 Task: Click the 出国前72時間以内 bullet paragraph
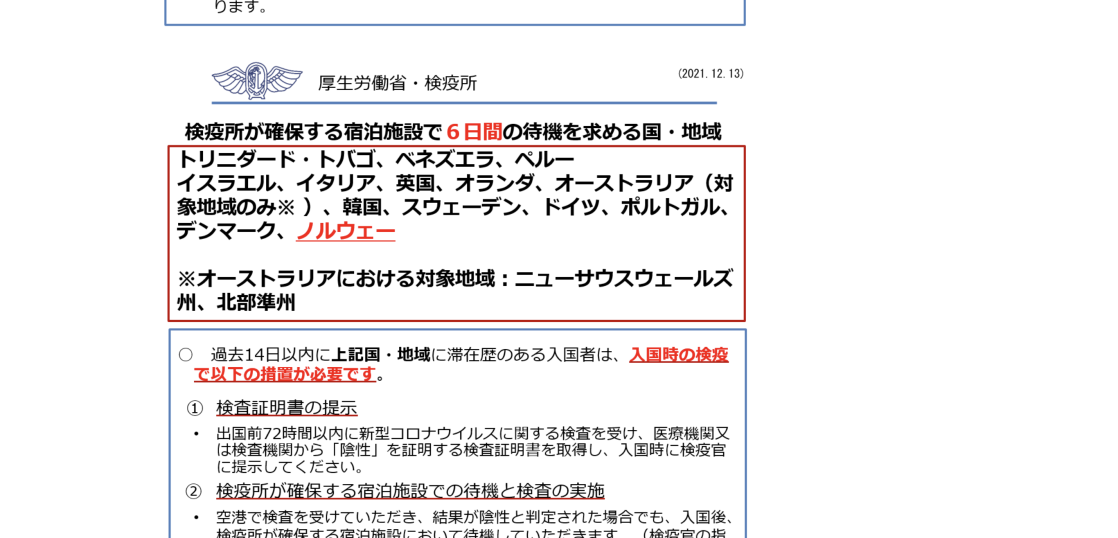point(472,450)
